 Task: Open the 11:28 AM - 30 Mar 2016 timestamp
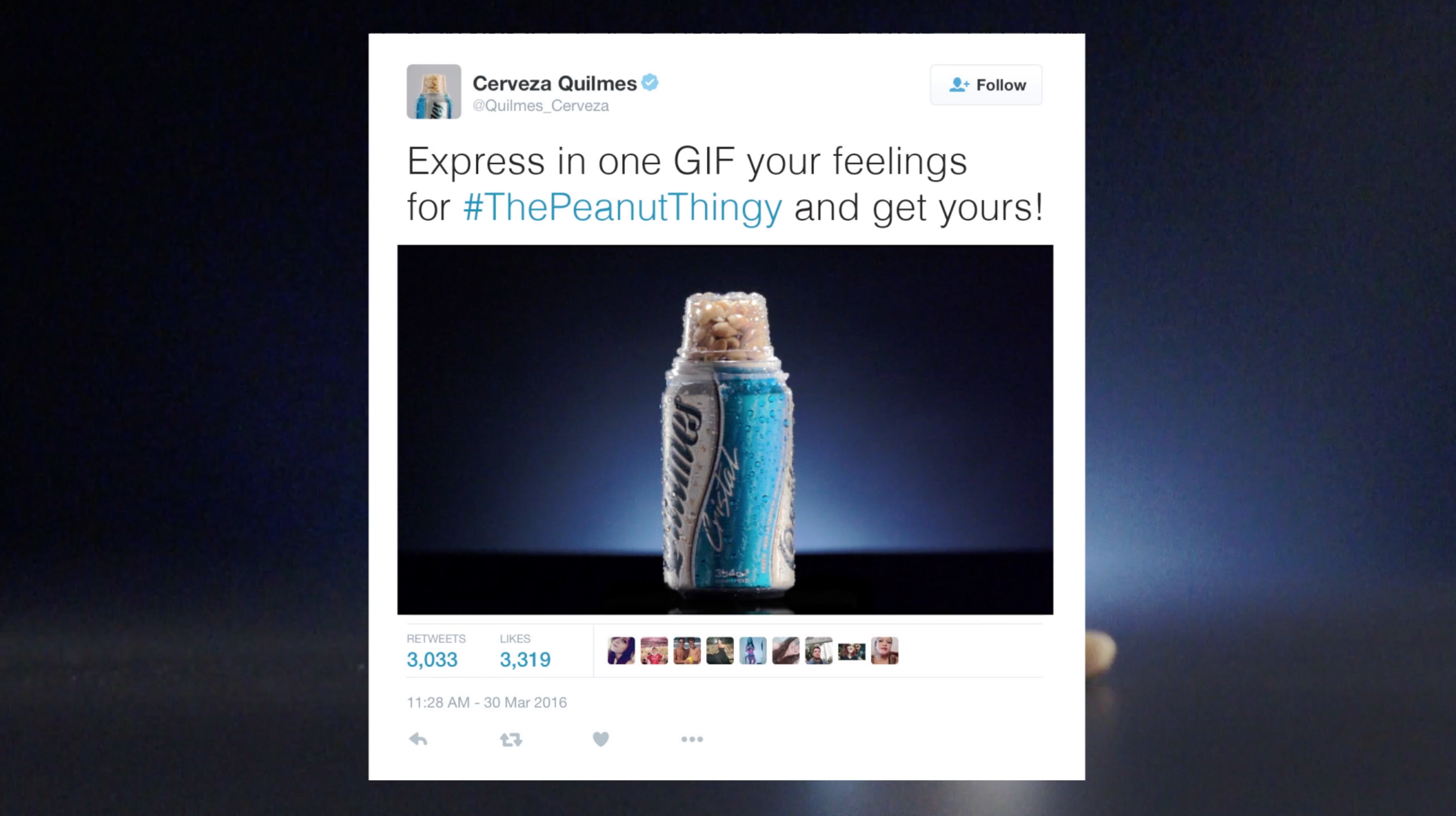(x=487, y=703)
